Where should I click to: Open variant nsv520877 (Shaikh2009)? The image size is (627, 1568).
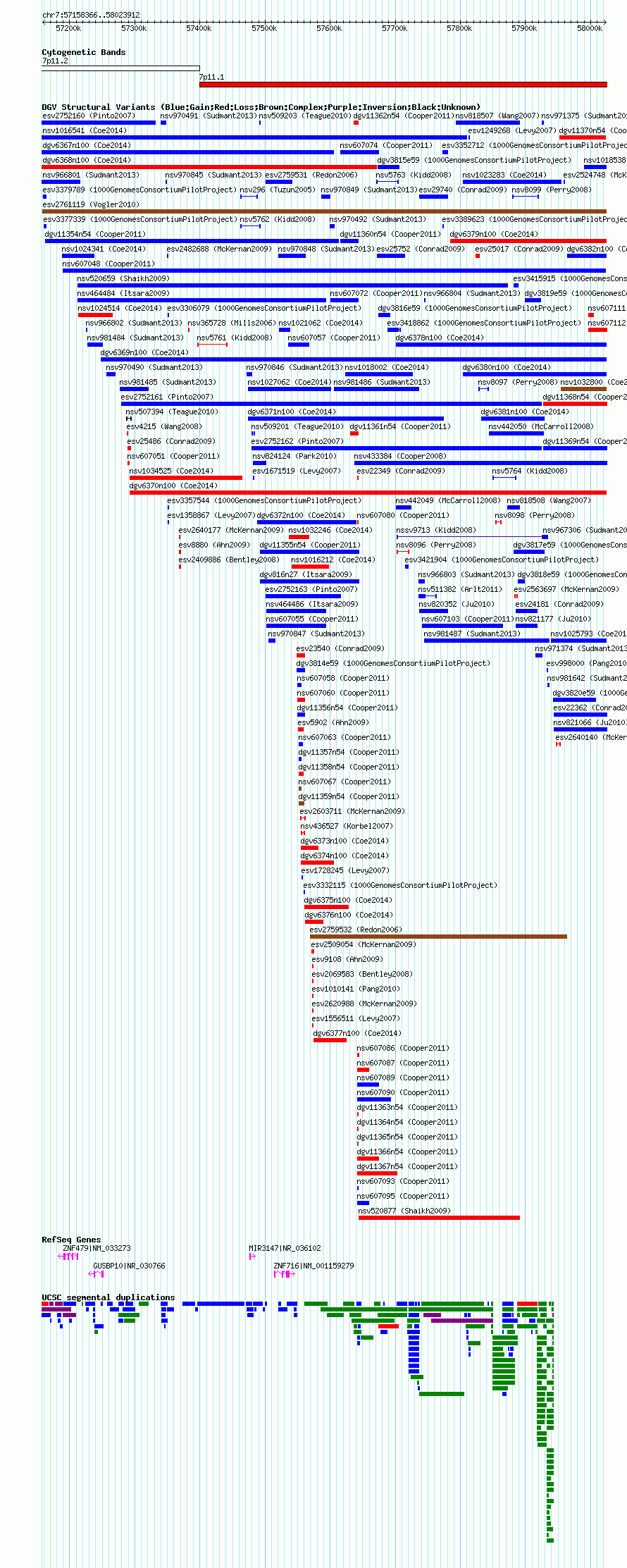(404, 1211)
